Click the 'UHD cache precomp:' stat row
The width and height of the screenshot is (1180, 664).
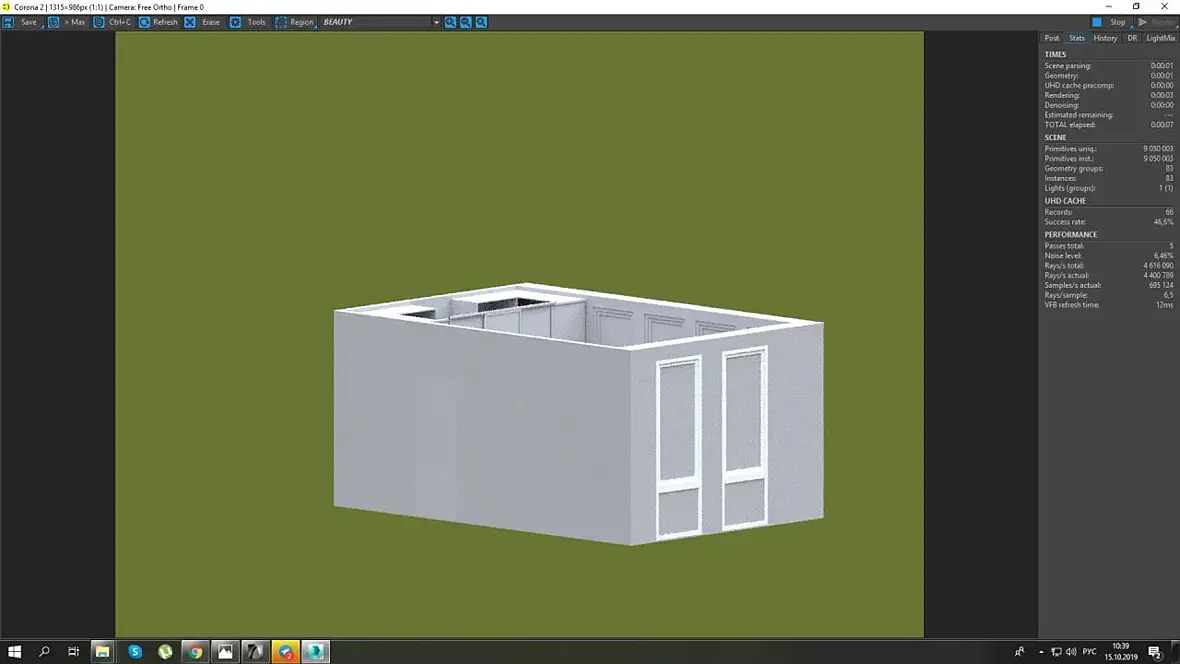pos(1109,86)
